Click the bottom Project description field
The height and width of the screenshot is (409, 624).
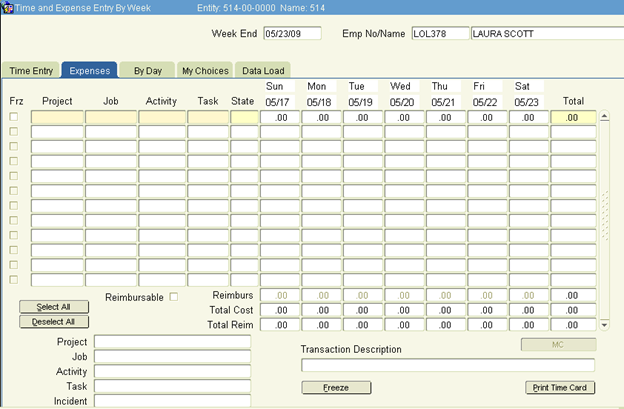pyautogui.click(x=172, y=341)
